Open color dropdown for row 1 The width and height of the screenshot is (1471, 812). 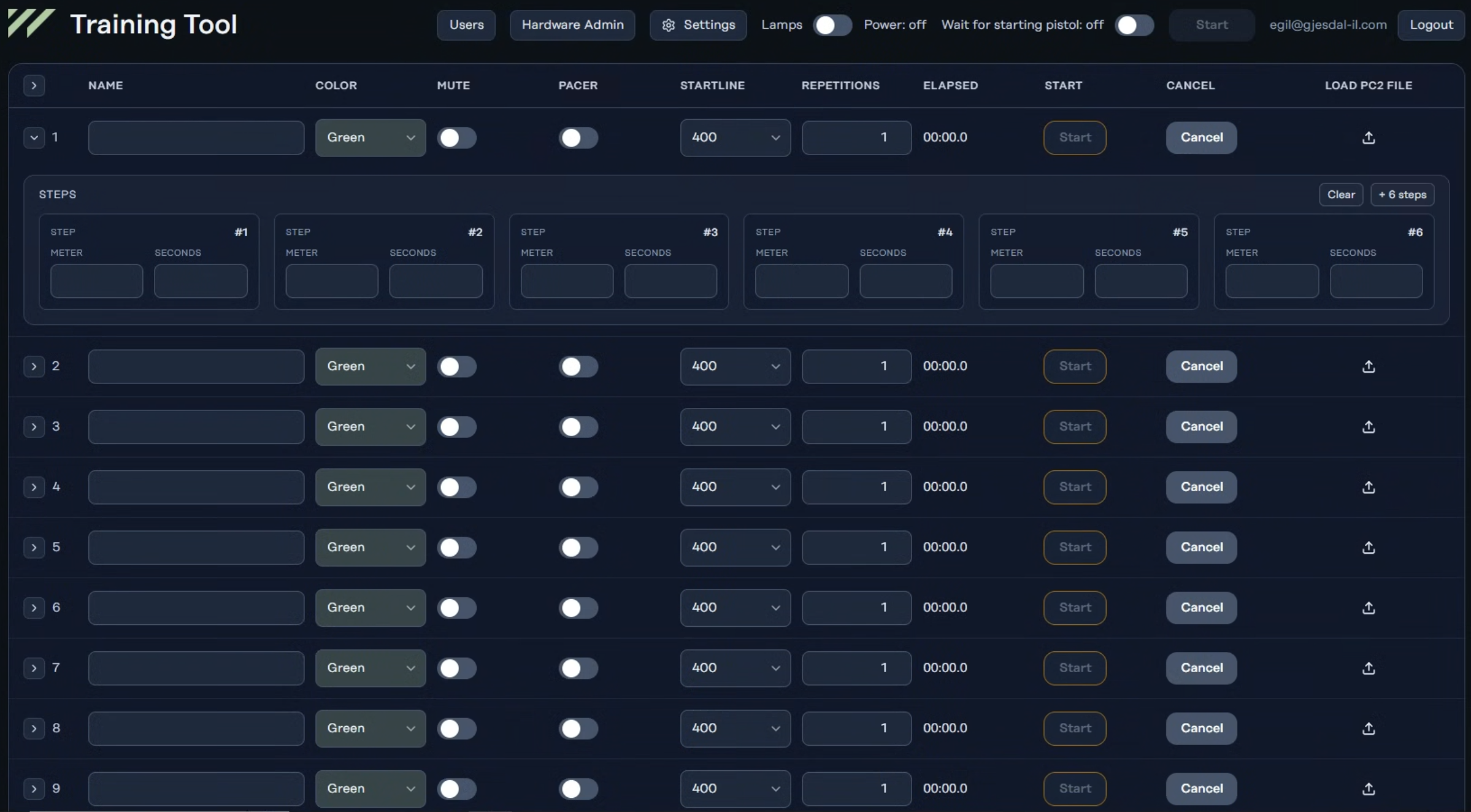pyautogui.click(x=371, y=137)
